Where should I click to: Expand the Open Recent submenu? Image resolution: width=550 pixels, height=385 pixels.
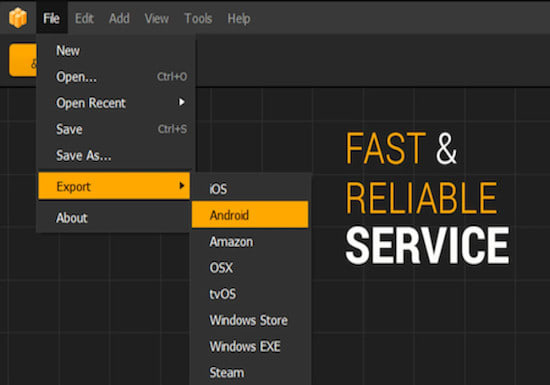point(115,103)
